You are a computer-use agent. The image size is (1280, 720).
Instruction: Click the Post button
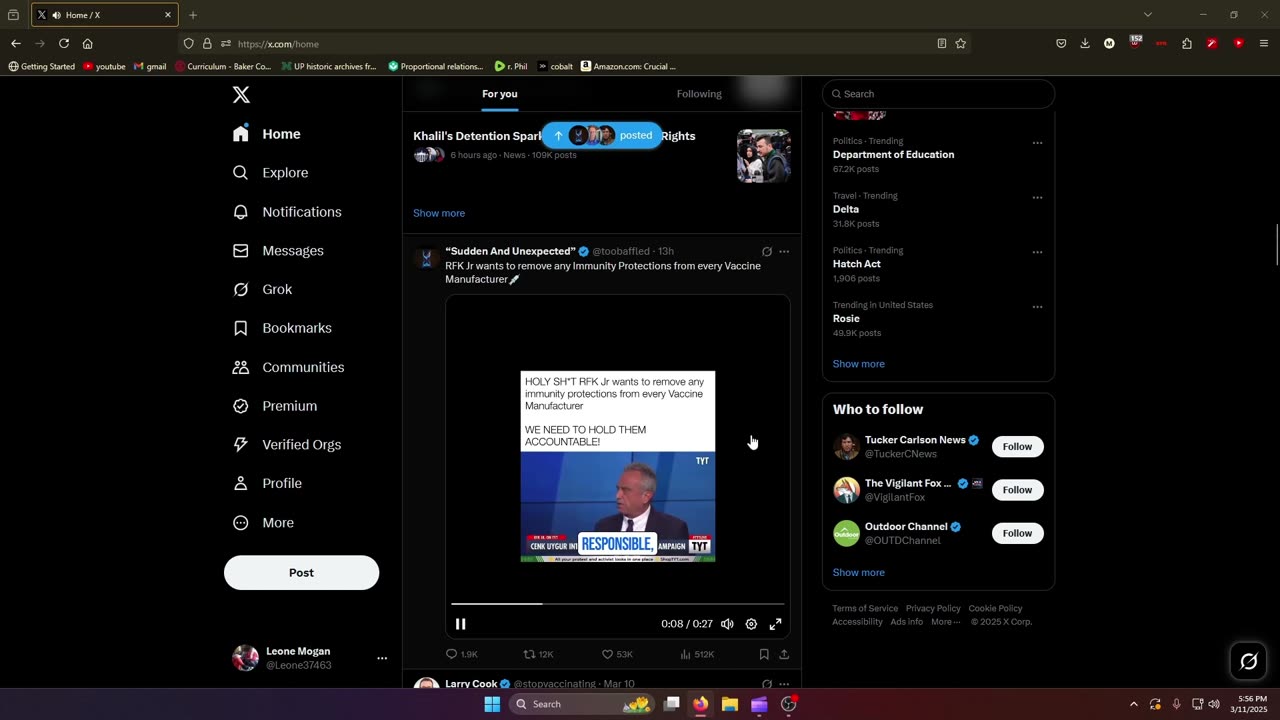301,573
